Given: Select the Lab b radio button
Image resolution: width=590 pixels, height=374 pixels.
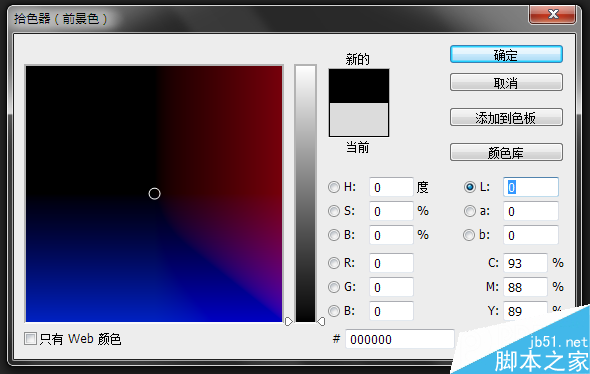Looking at the screenshot, I should (x=469, y=235).
